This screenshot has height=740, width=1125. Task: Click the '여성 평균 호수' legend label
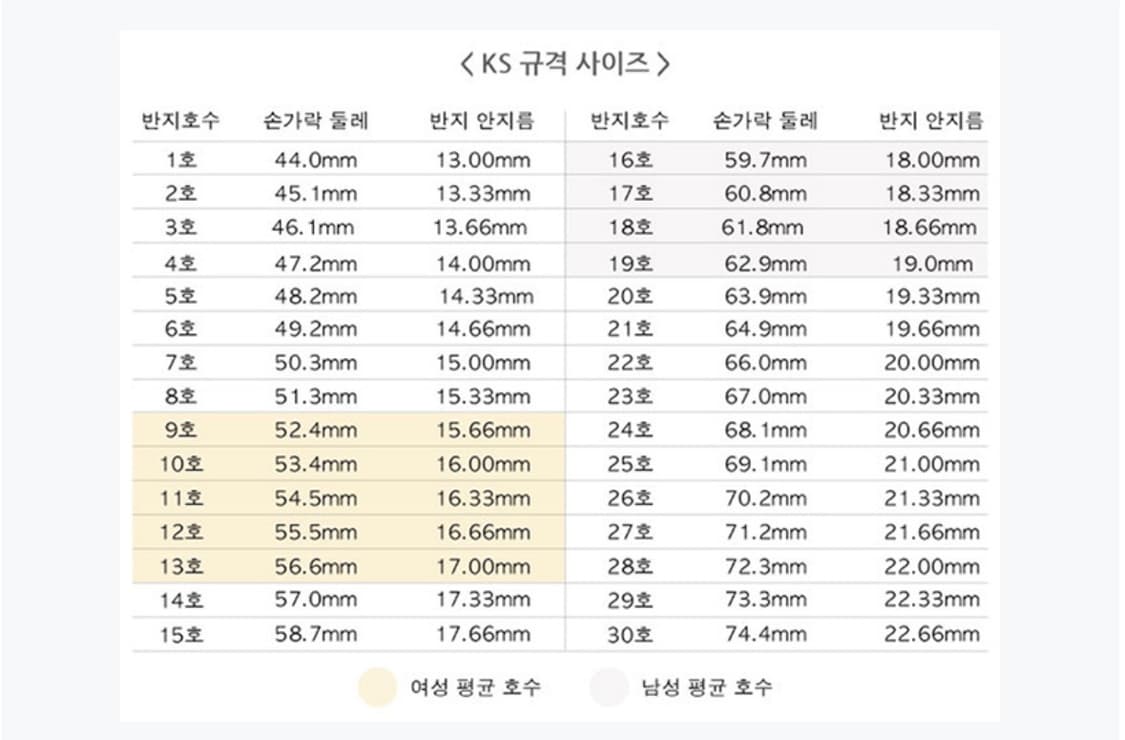pos(475,687)
